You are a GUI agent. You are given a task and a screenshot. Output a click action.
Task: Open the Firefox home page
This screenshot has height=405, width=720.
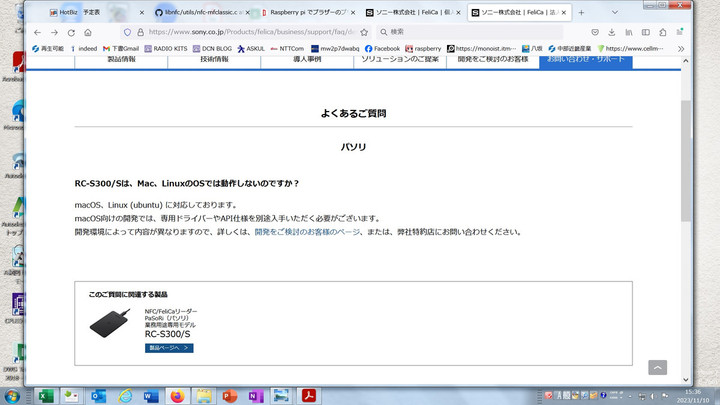pyautogui.click(x=88, y=32)
